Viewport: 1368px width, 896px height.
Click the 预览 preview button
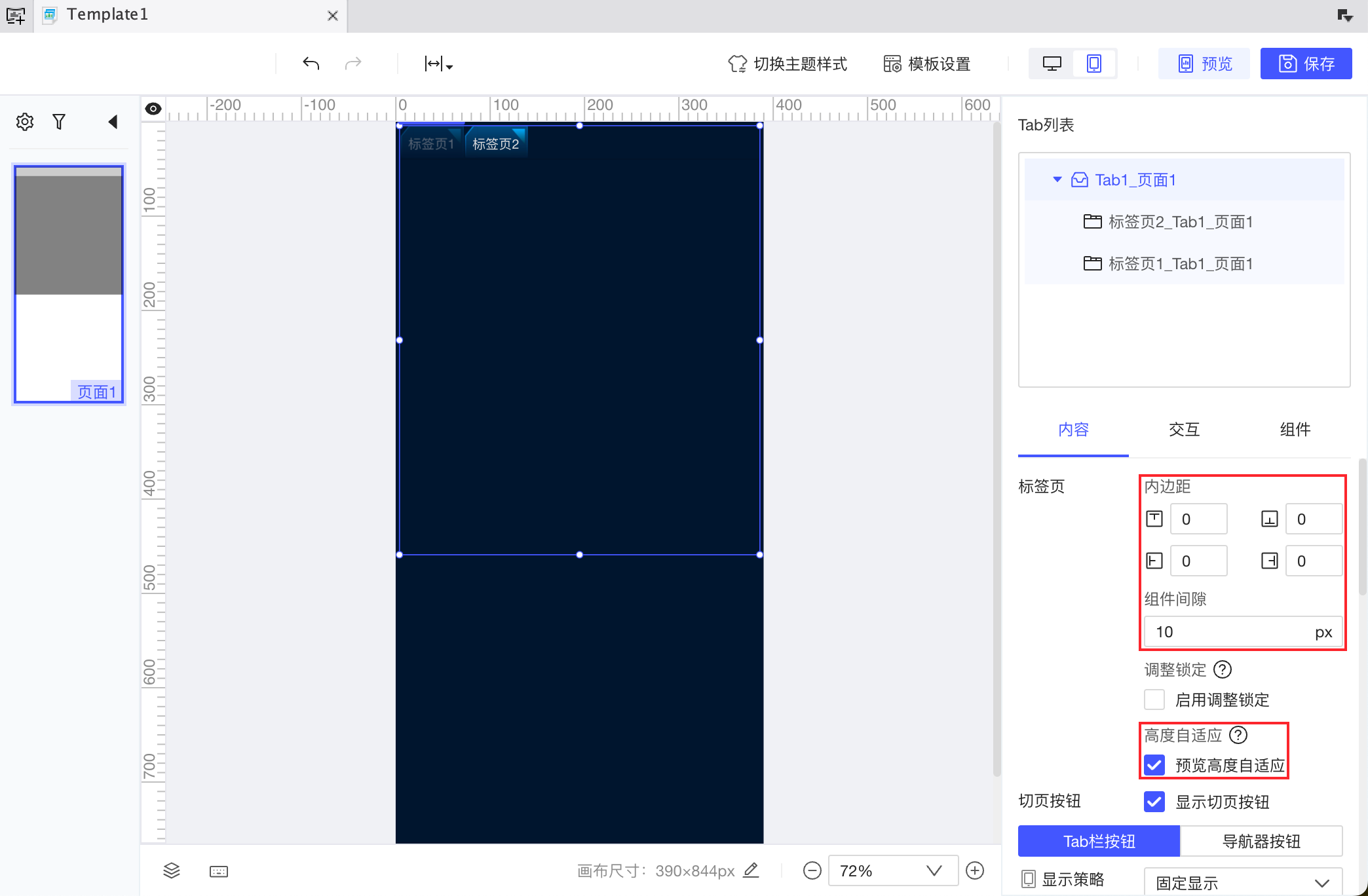[1204, 64]
